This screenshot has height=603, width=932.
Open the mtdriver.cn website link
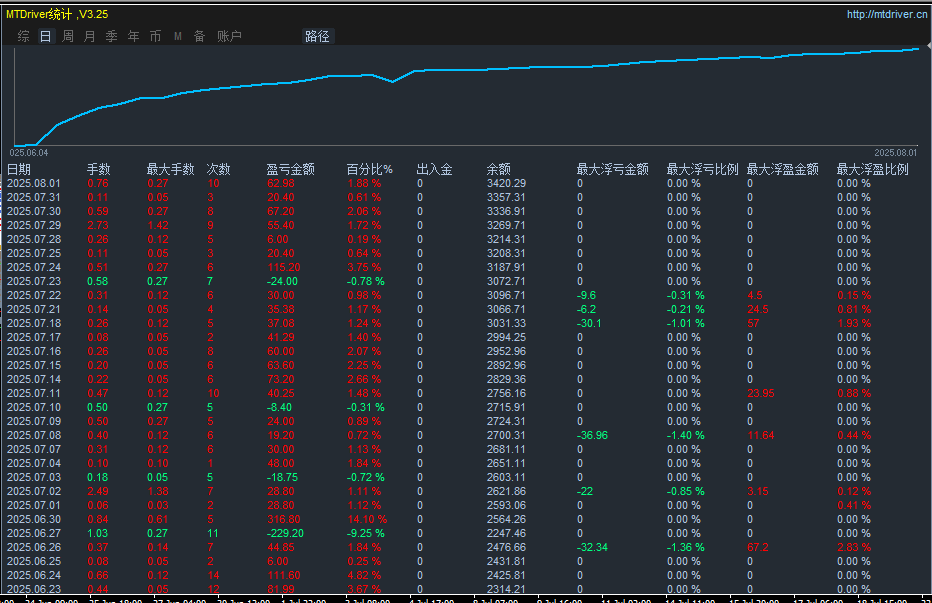(x=886, y=14)
